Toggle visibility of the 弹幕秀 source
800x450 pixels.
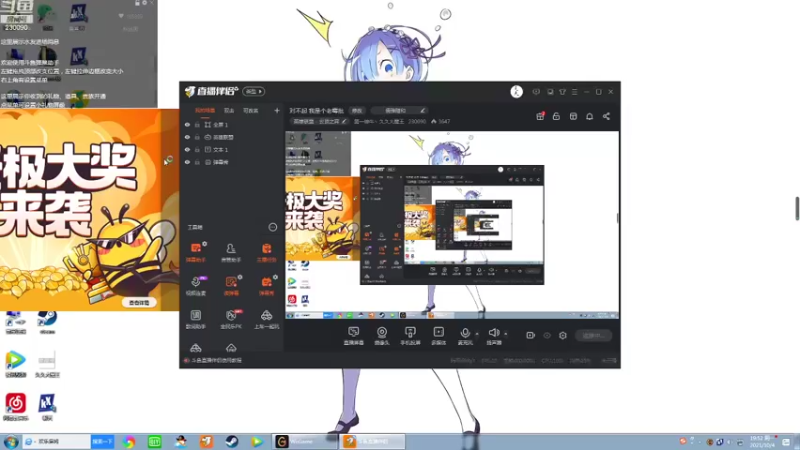187,162
